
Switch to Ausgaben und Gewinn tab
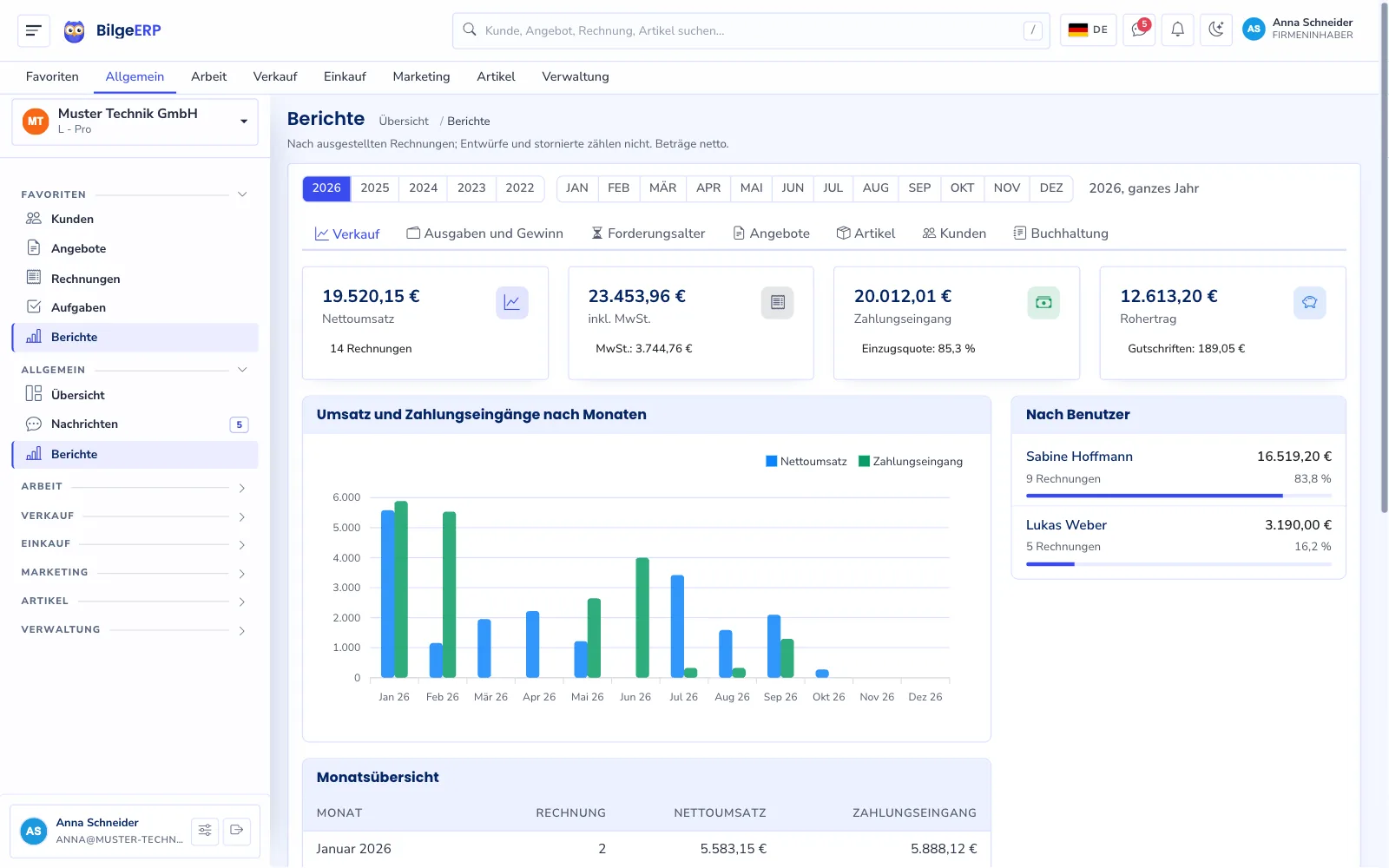pos(484,233)
